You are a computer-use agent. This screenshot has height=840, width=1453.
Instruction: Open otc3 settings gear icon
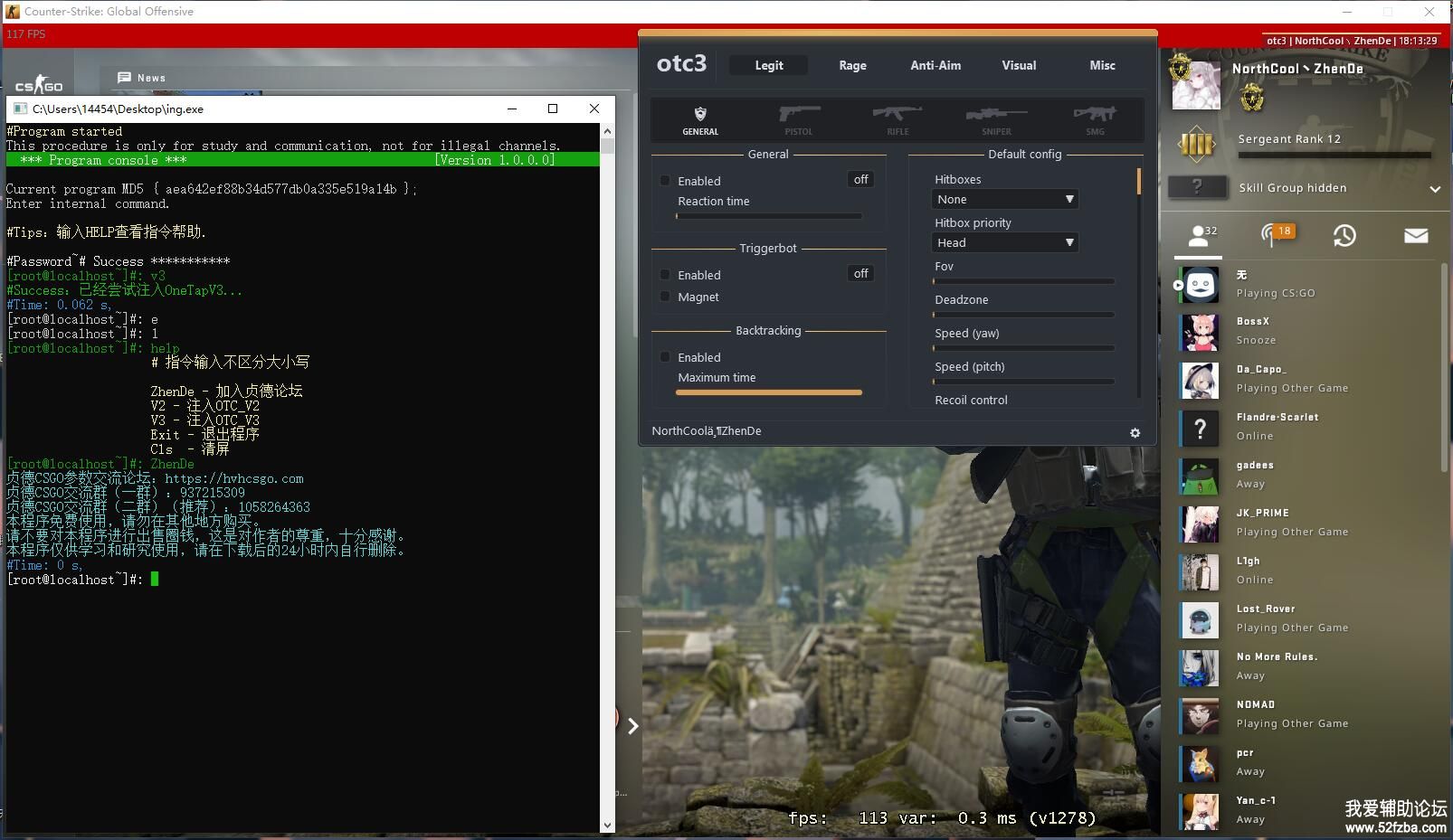pos(1135,432)
